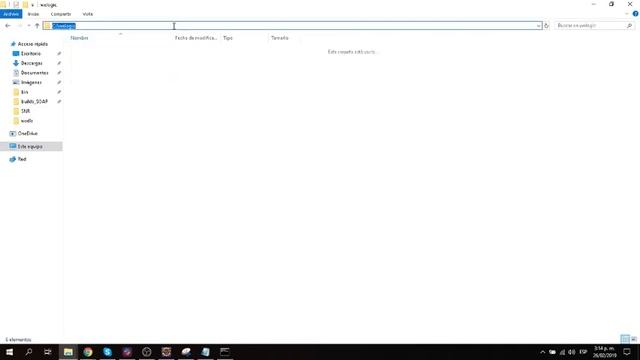Open the Inicio ribbon tab

click(33, 14)
